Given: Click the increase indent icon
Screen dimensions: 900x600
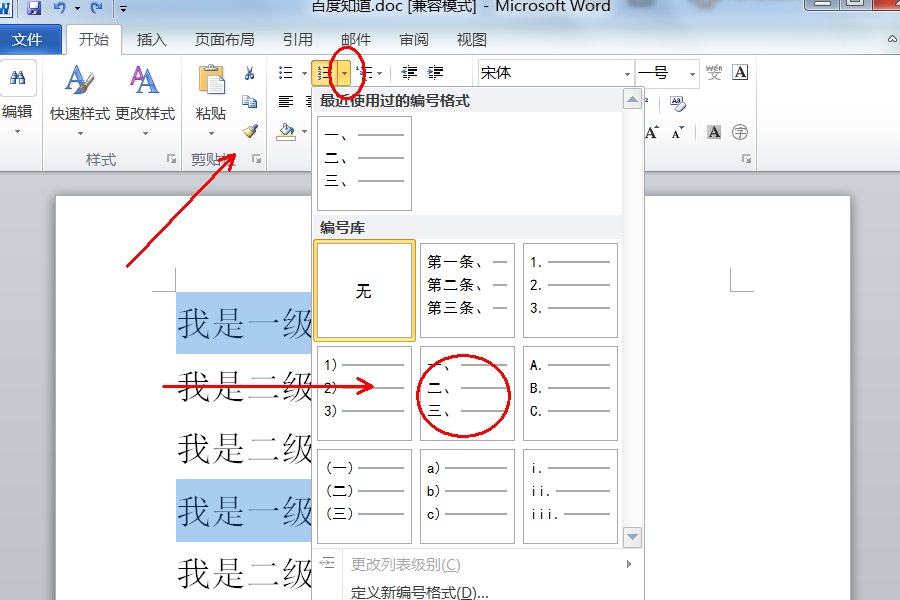Looking at the screenshot, I should click(x=436, y=73).
